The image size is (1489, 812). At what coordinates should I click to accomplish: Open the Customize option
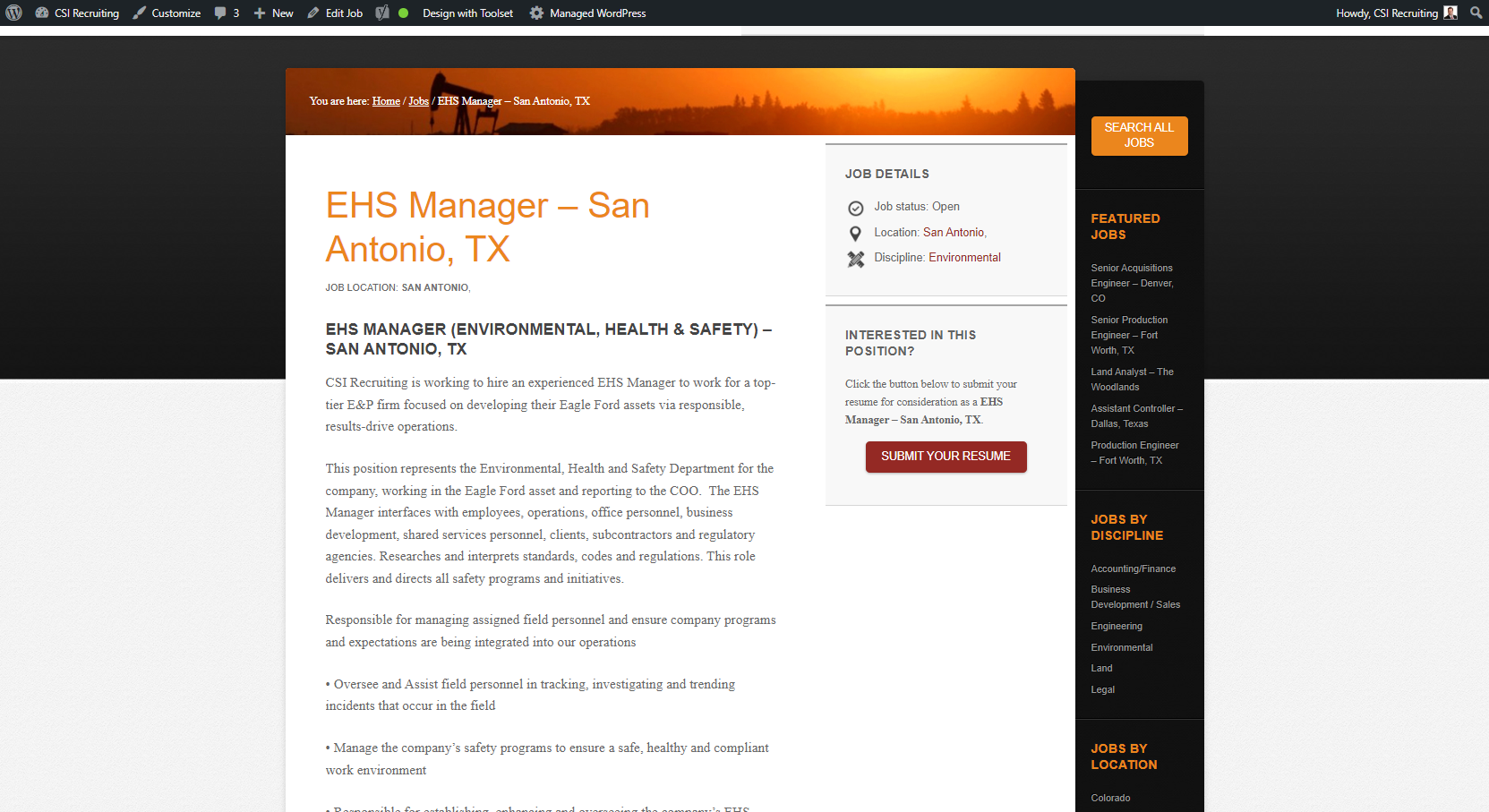click(x=167, y=13)
